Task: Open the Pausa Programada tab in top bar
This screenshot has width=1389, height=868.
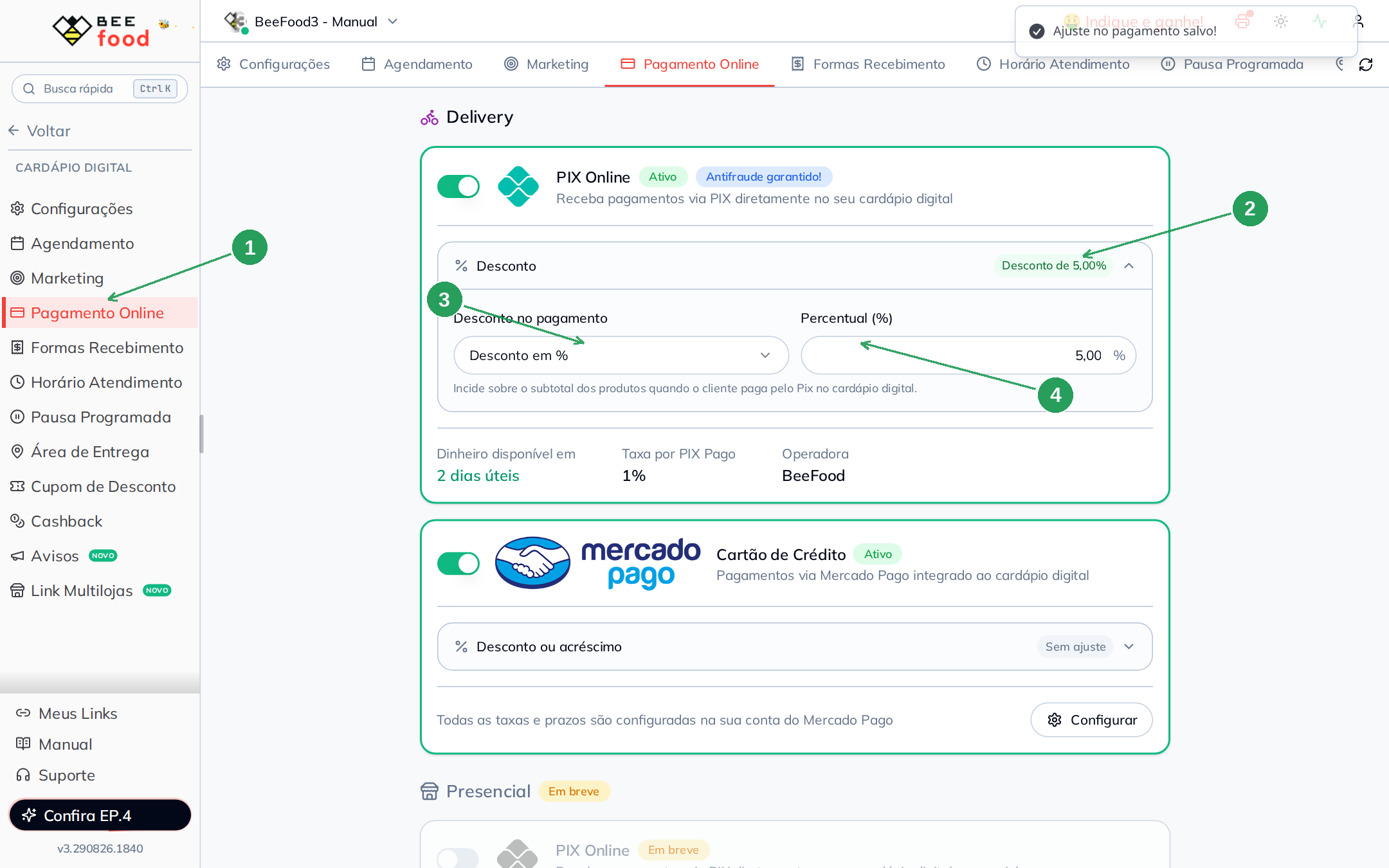Action: point(1233,64)
